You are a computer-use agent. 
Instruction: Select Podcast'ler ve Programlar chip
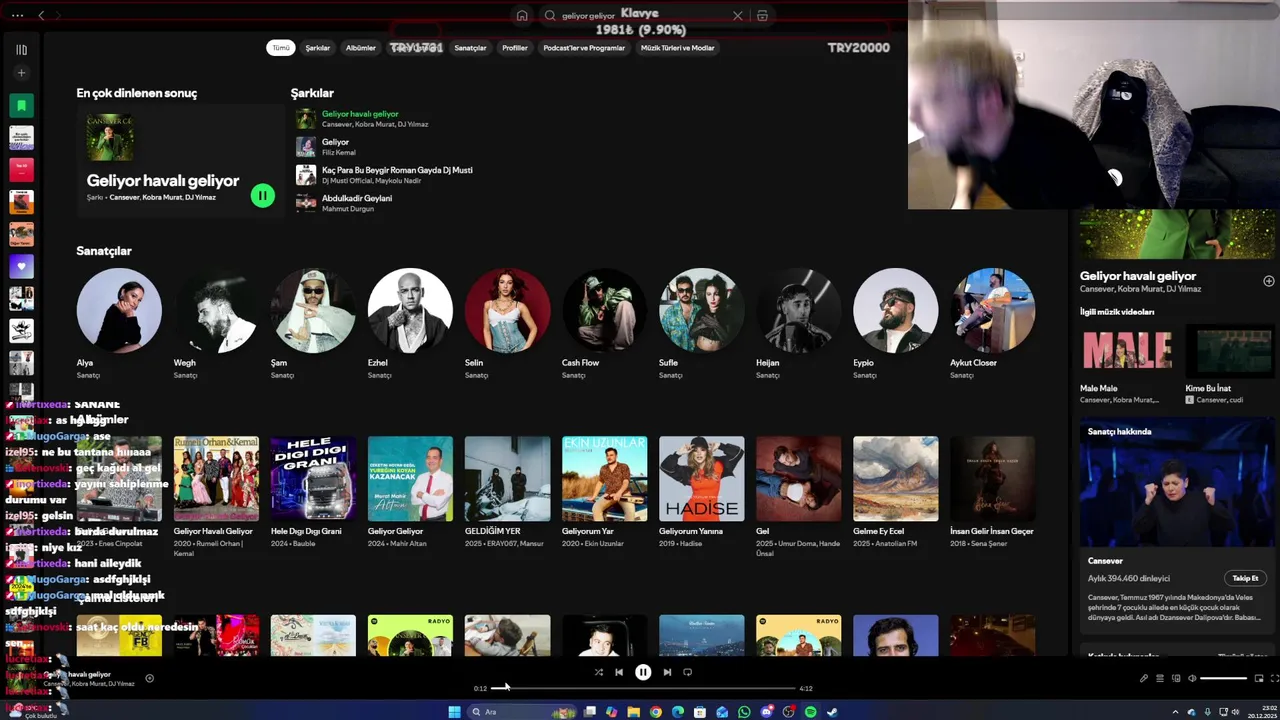click(584, 48)
